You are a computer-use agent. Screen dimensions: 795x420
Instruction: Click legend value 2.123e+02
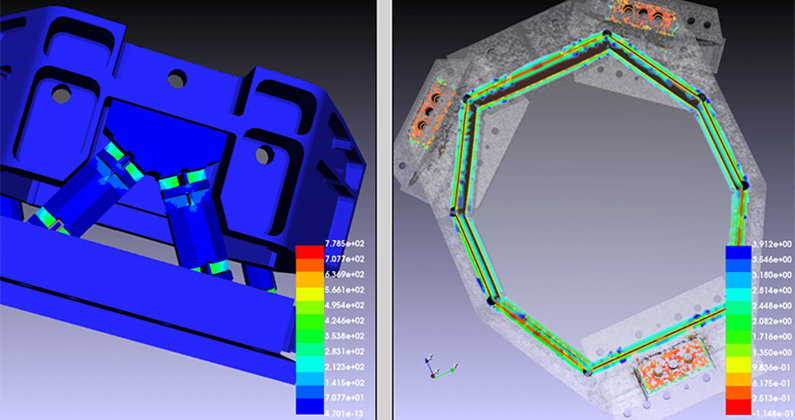point(345,367)
